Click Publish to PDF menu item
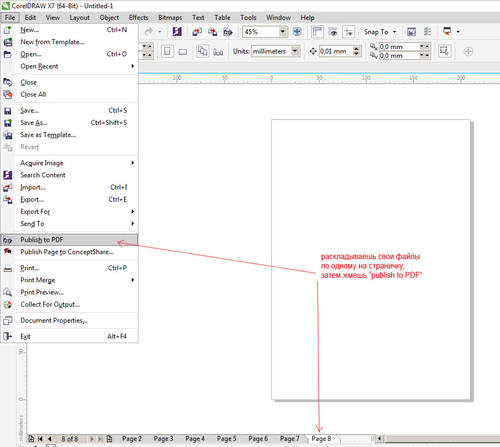The image size is (500, 447). click(x=69, y=240)
